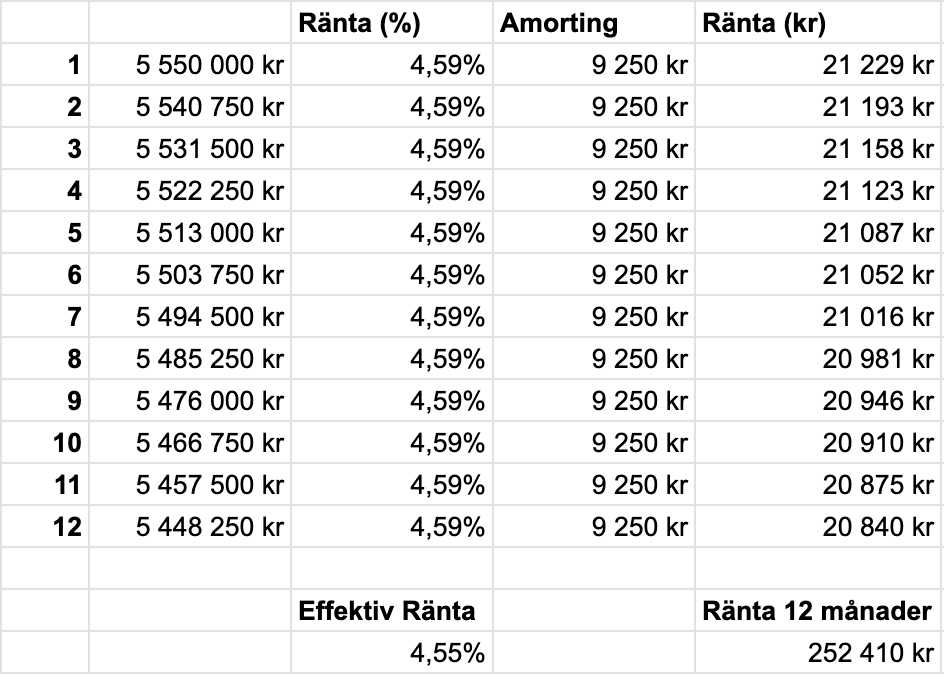Select the 252 410 kr total cell
Viewport: 944px width, 674px height.
(x=818, y=654)
